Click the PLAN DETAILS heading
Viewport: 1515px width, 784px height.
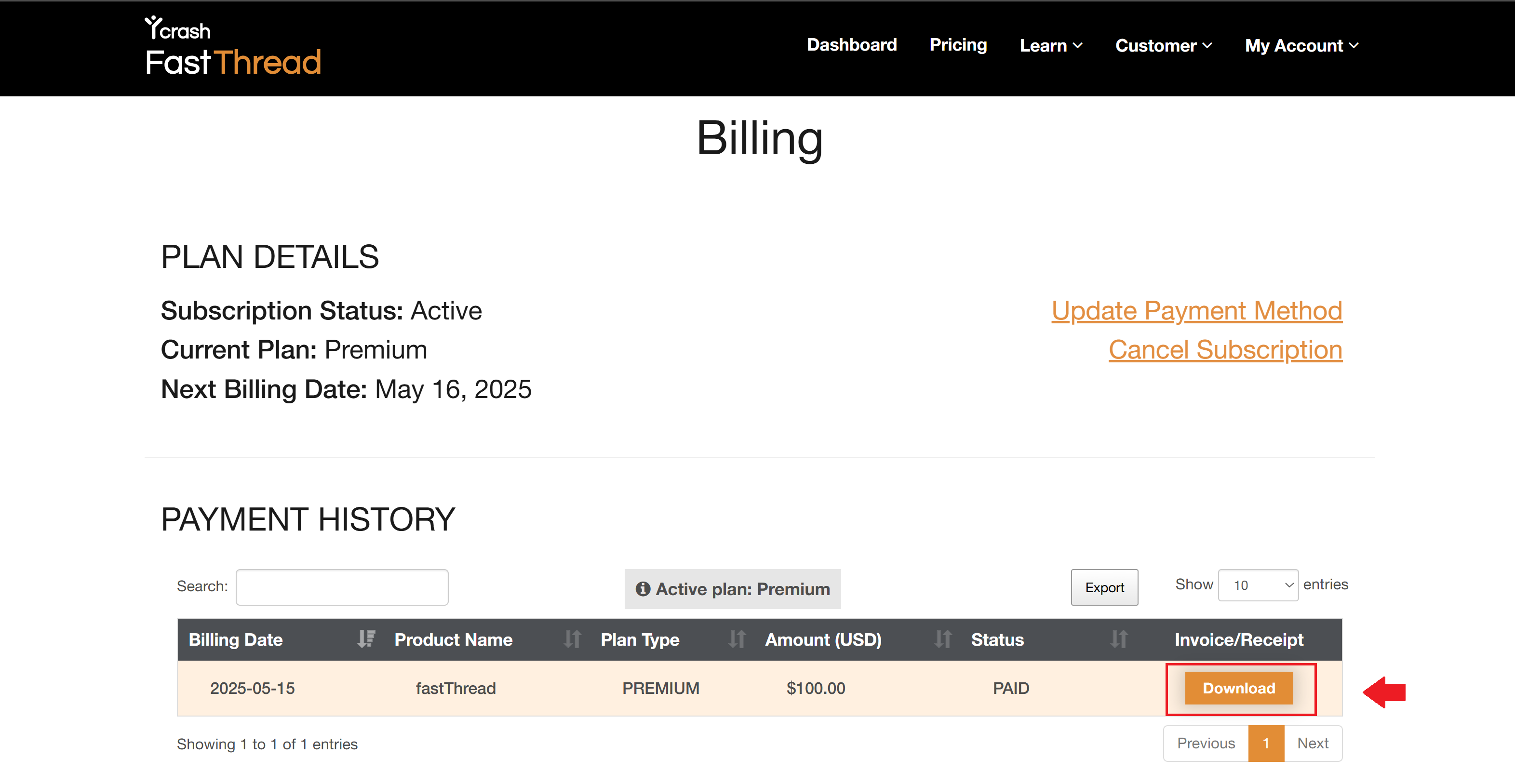coord(270,257)
